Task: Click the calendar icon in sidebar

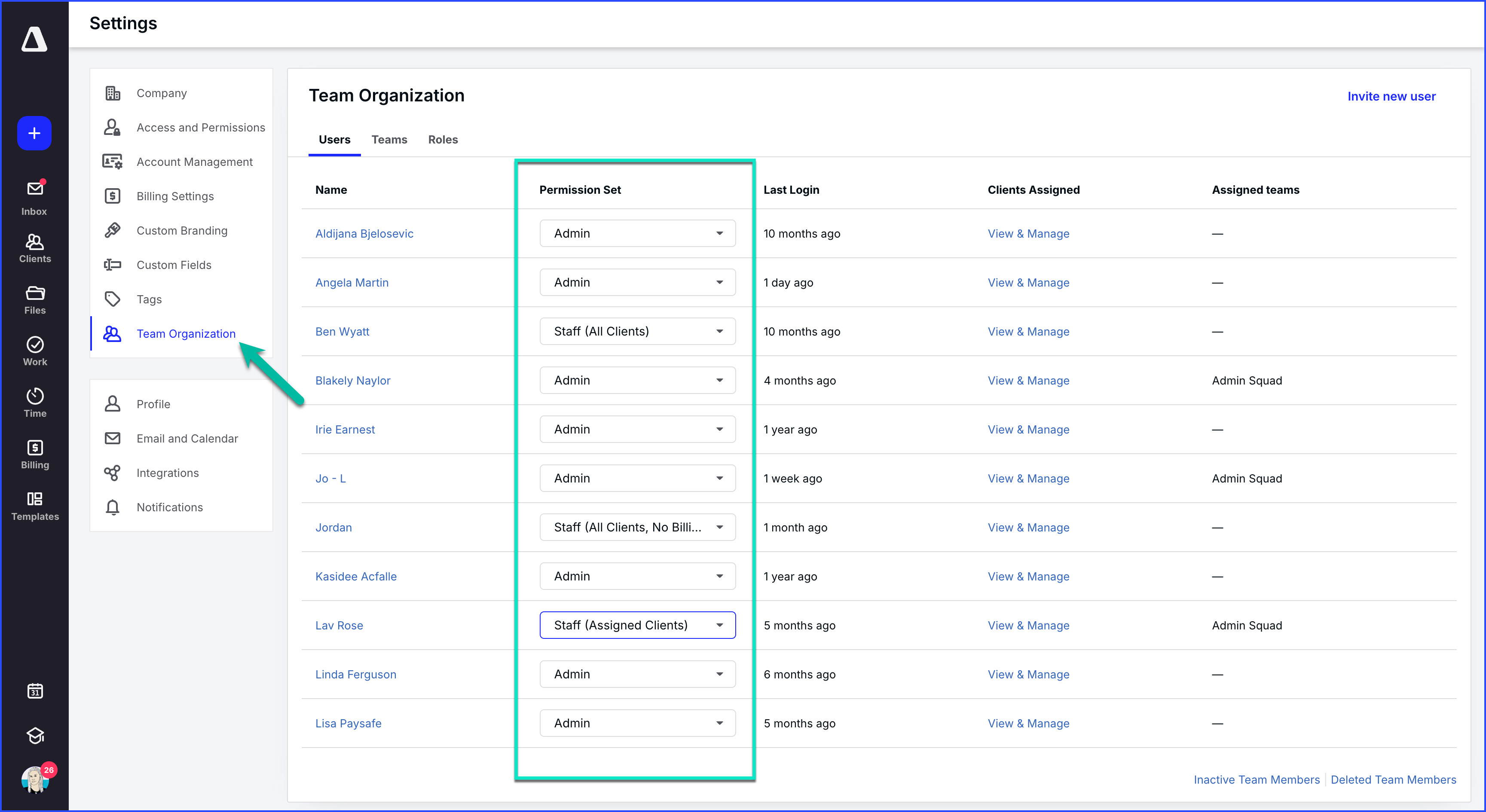Action: pos(35,690)
